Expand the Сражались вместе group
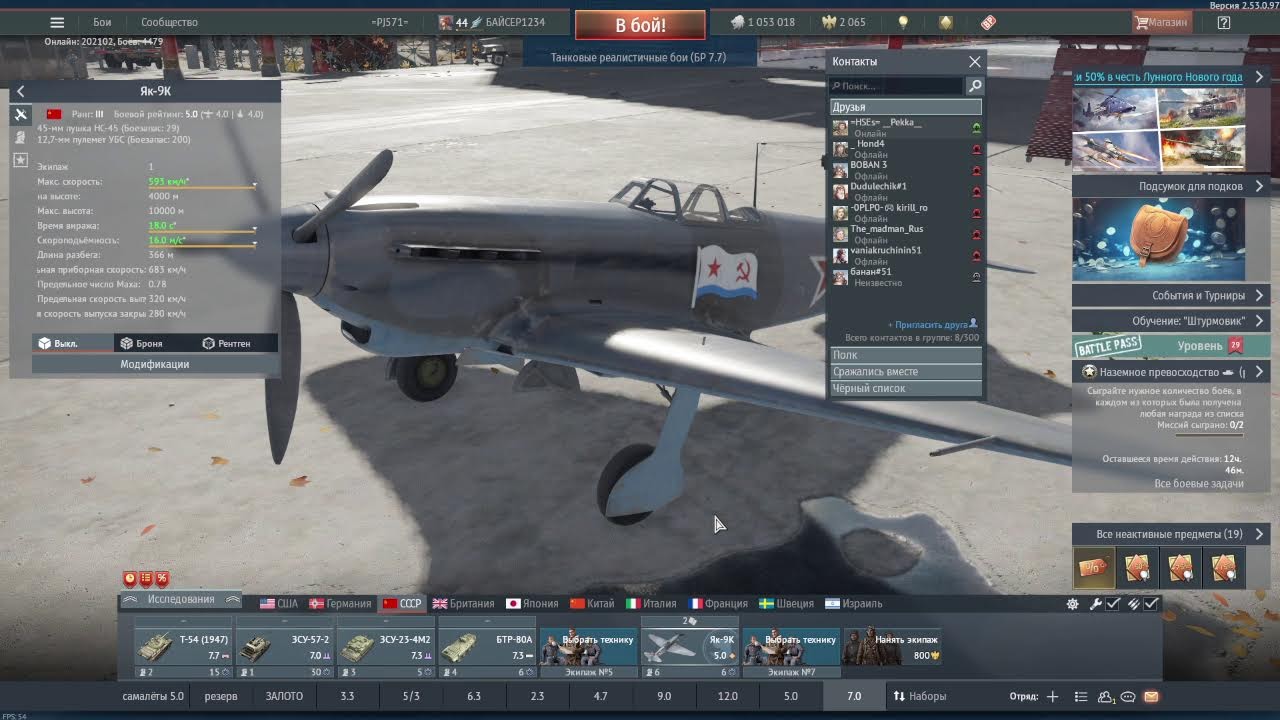 click(x=906, y=371)
